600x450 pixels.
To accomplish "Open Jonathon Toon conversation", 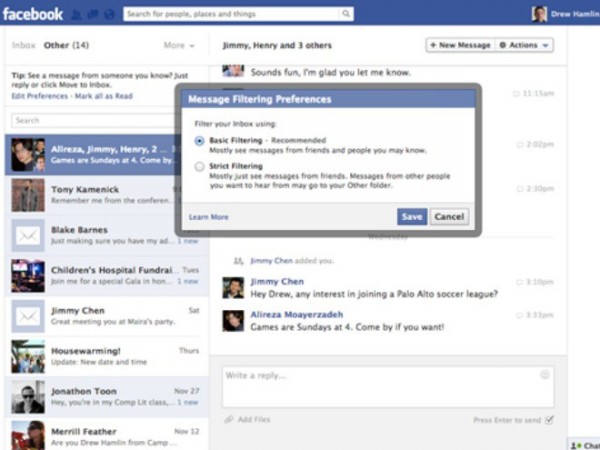I will coord(107,397).
